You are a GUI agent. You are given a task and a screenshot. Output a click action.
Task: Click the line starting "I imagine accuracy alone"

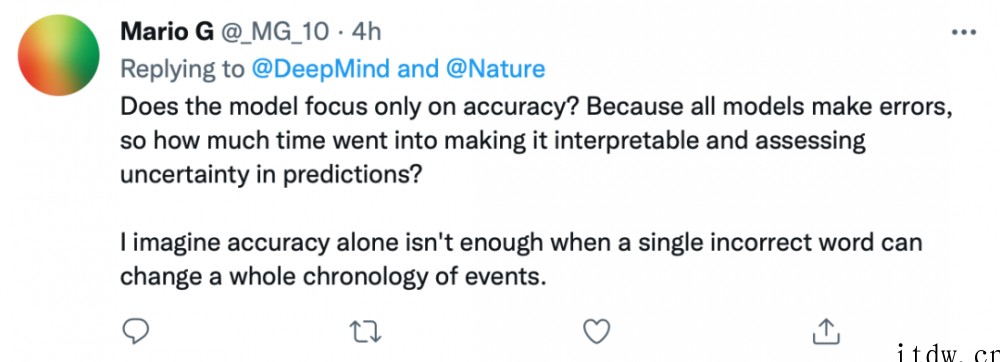click(x=521, y=243)
